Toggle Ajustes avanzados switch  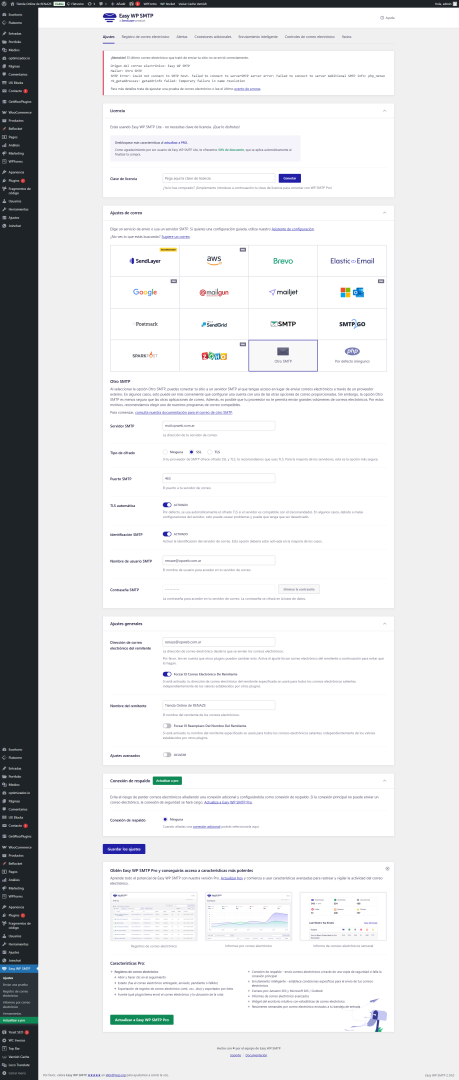coord(167,754)
